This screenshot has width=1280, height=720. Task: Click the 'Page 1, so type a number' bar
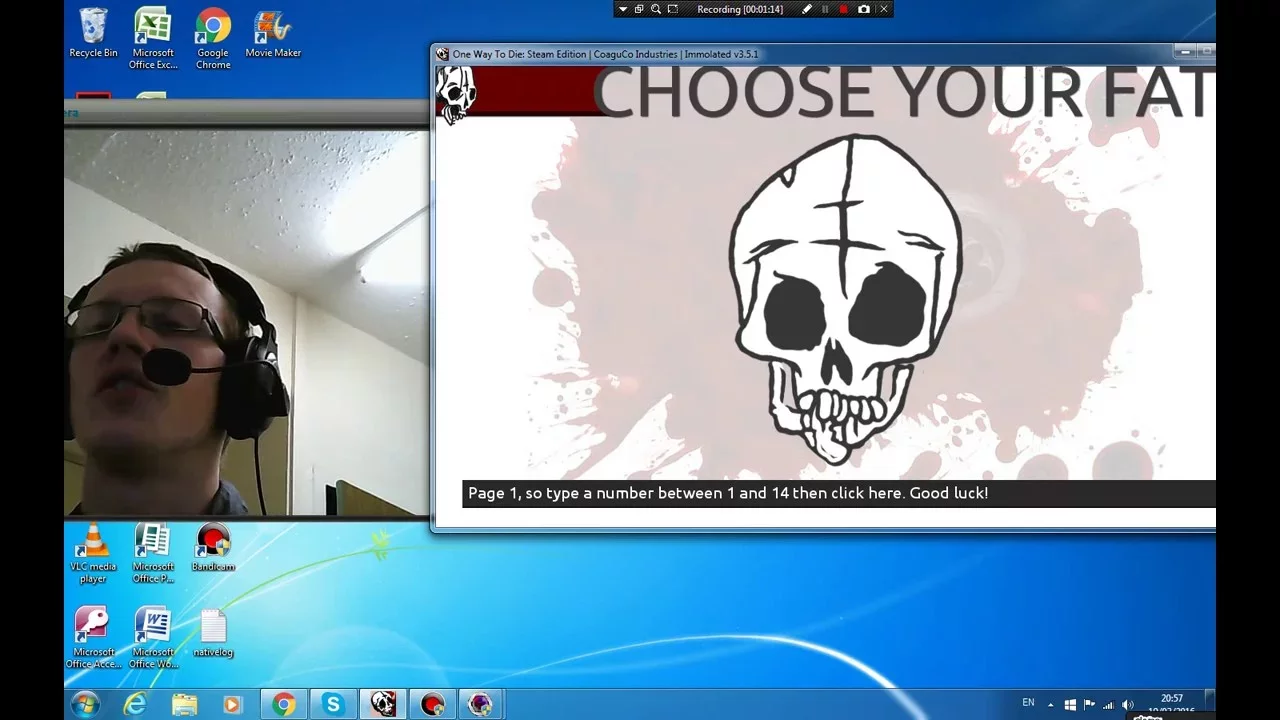838,493
